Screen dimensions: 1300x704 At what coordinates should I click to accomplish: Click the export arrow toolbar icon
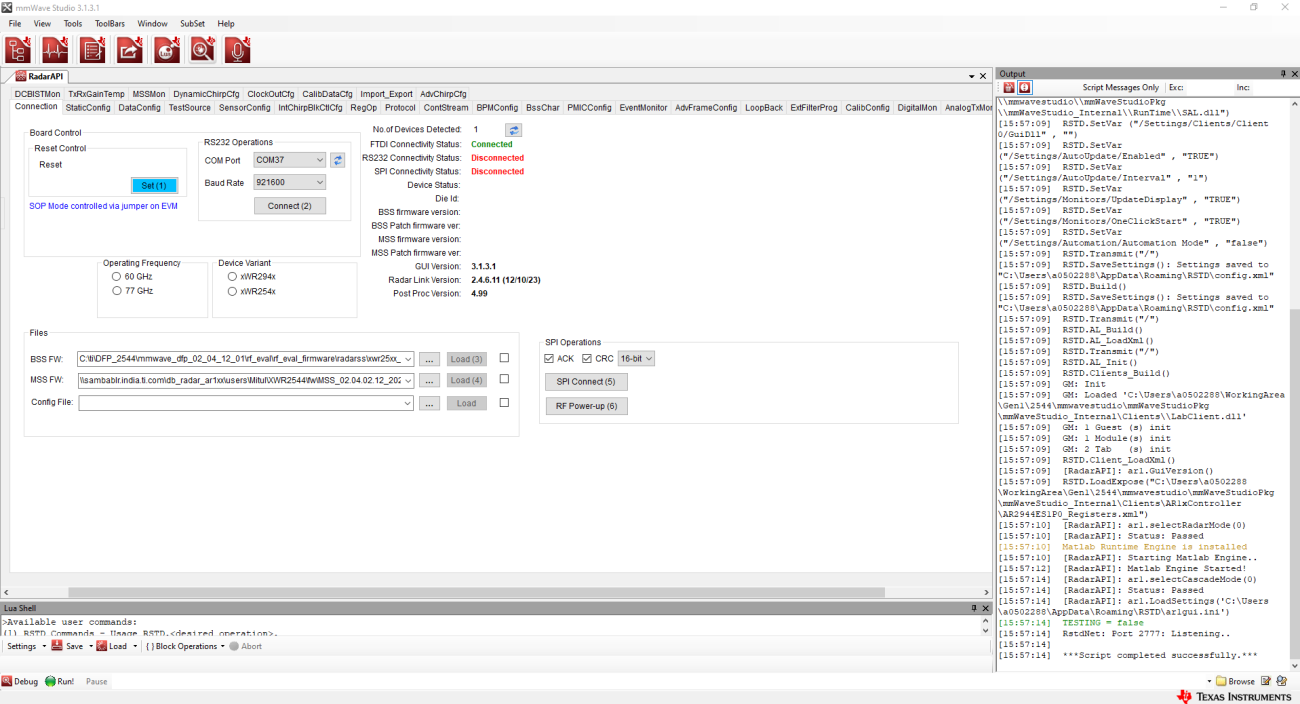129,49
